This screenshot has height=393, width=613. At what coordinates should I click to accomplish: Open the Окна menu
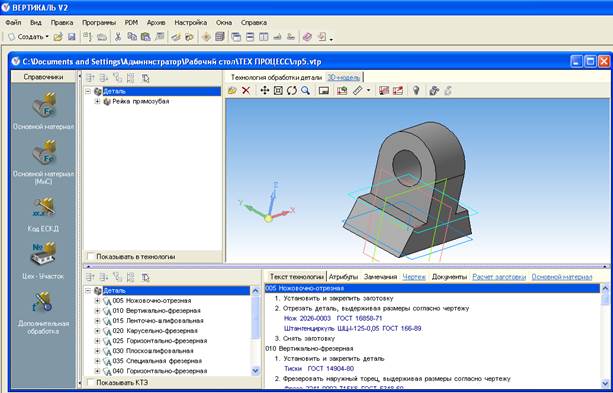pyautogui.click(x=224, y=23)
